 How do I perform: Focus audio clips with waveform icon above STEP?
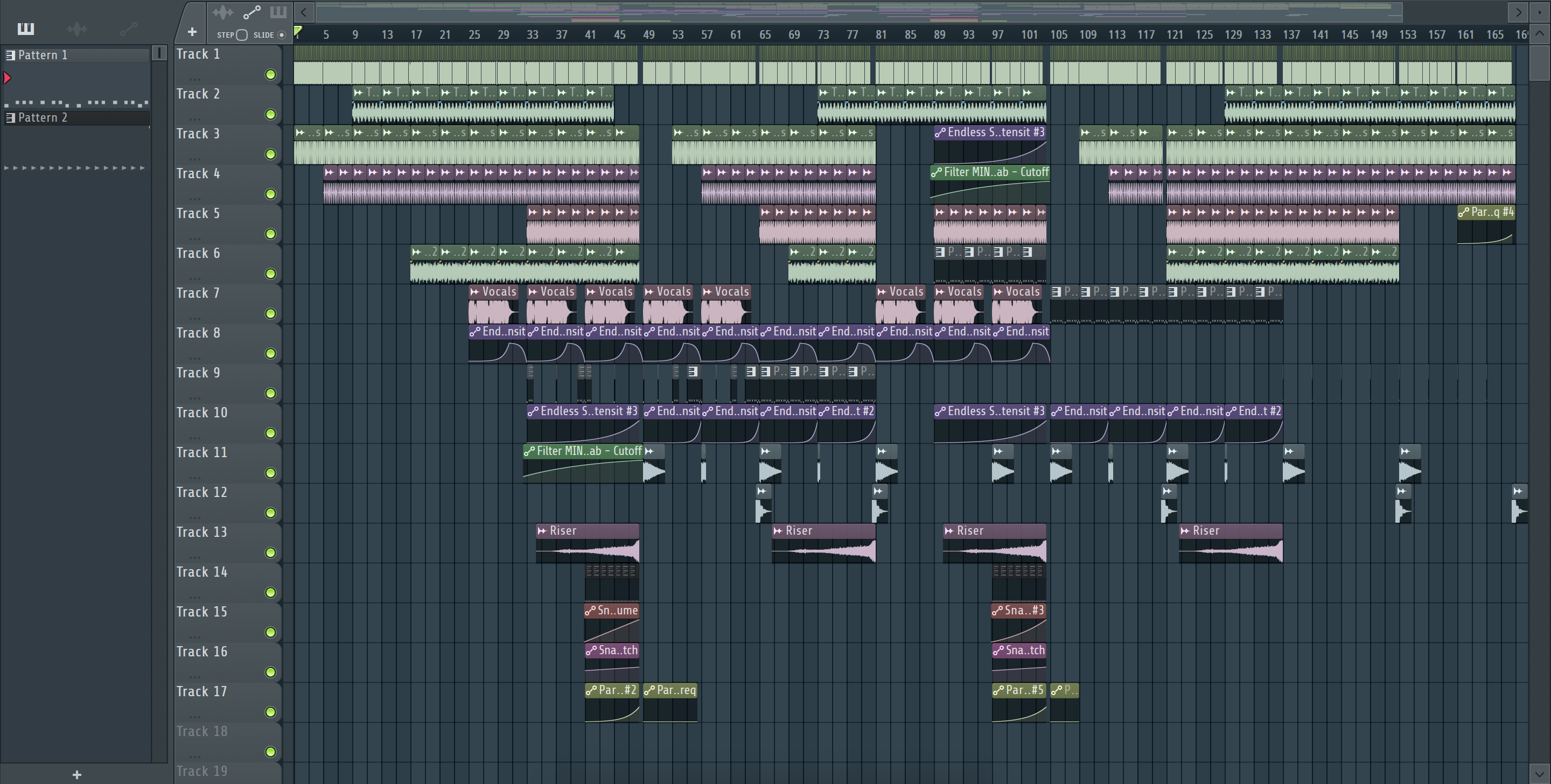(x=222, y=12)
